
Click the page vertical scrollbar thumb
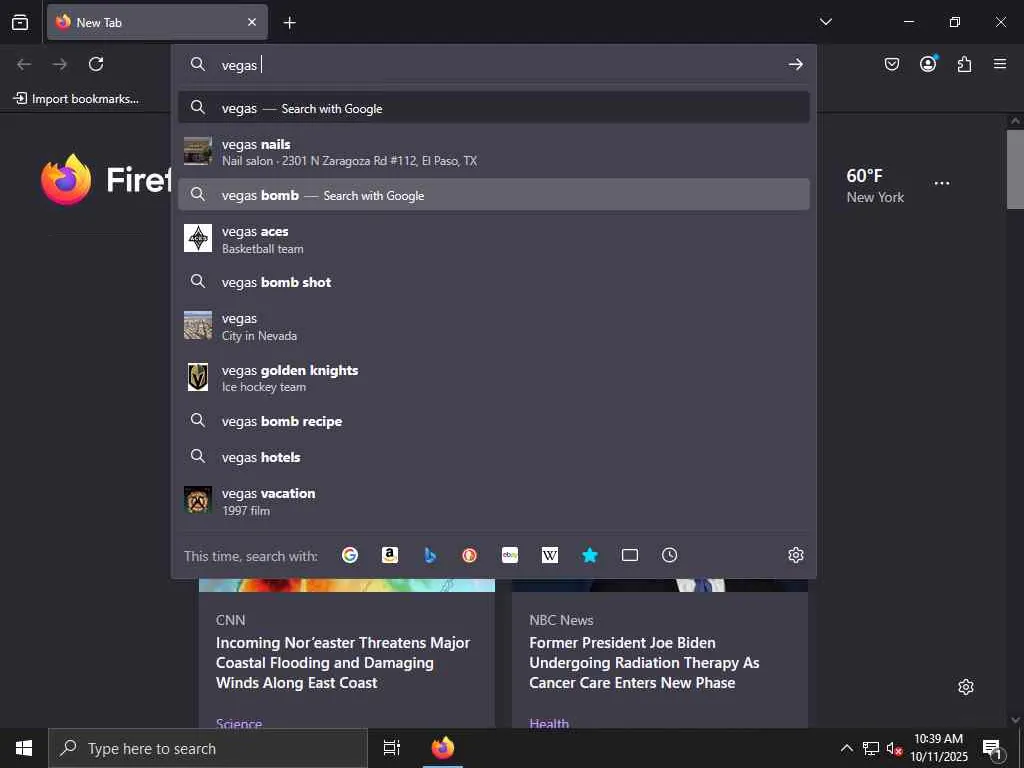click(x=1015, y=169)
